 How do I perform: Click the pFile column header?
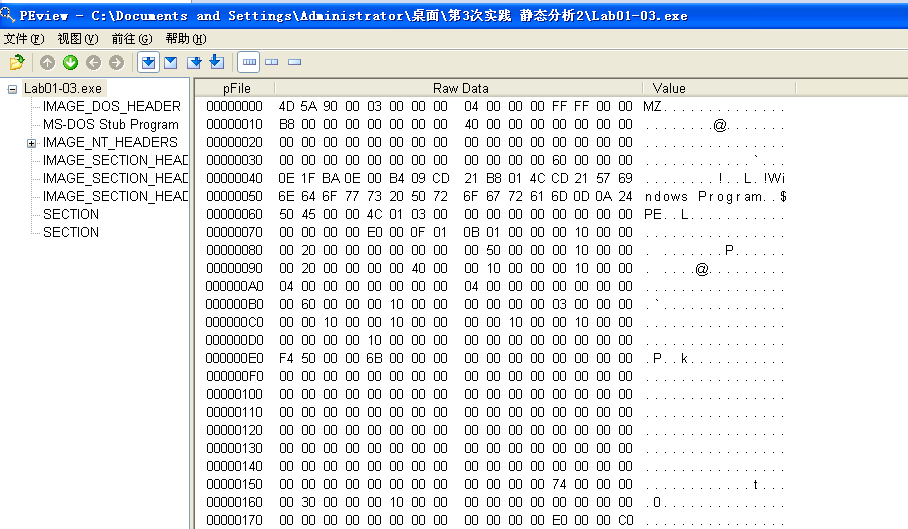point(236,89)
